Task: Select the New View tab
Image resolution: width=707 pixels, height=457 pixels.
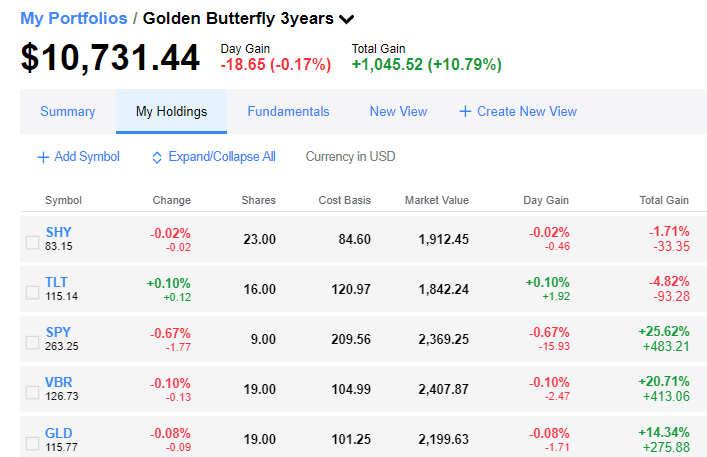Action: point(398,112)
